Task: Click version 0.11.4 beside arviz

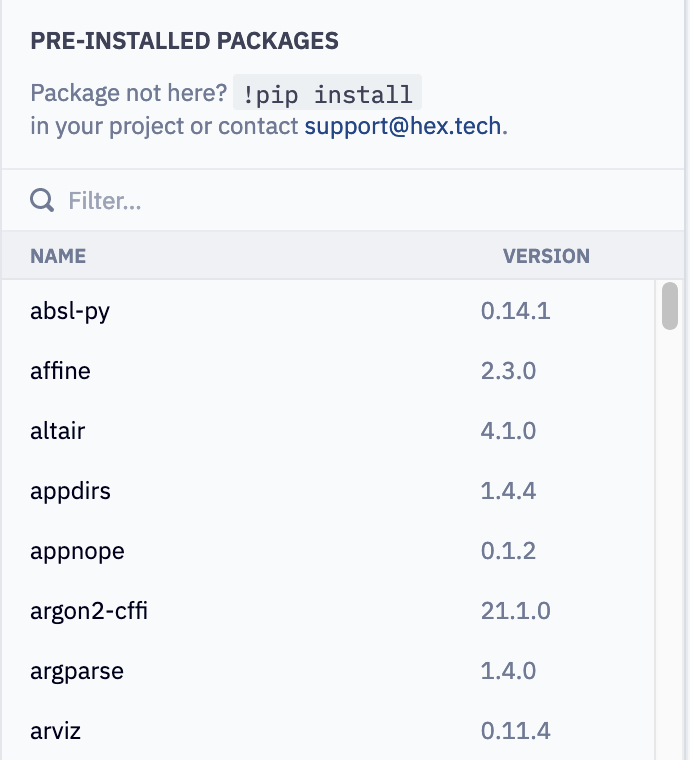Action: [x=515, y=731]
